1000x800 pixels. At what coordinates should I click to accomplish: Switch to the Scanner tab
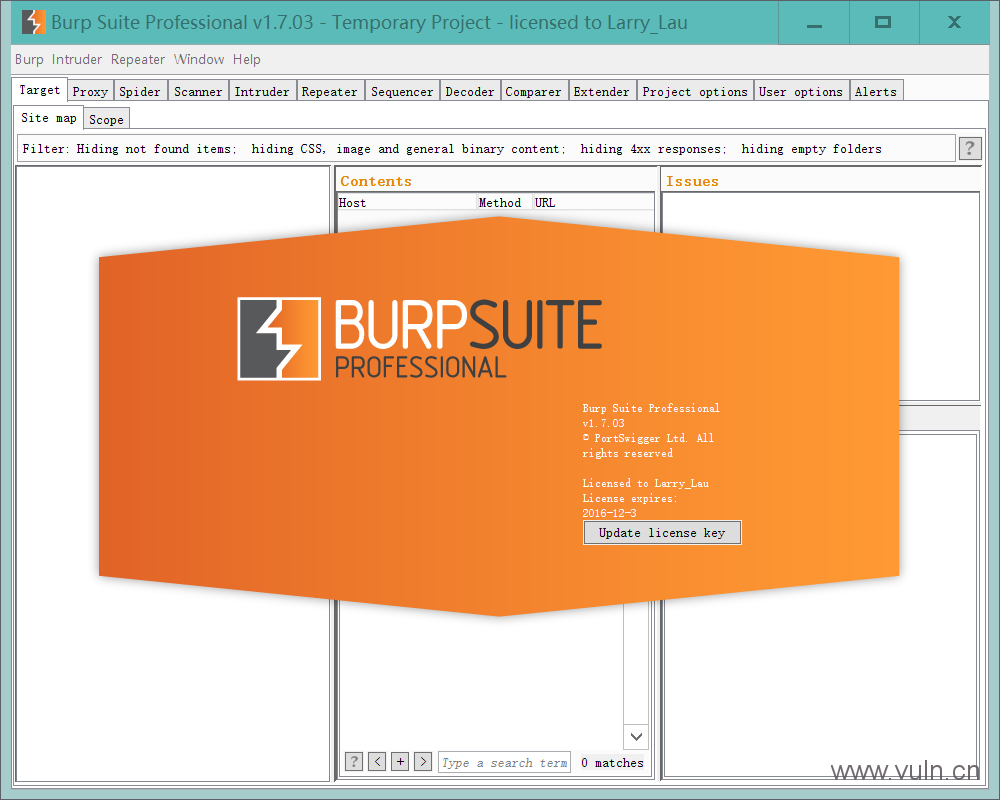pyautogui.click(x=198, y=92)
